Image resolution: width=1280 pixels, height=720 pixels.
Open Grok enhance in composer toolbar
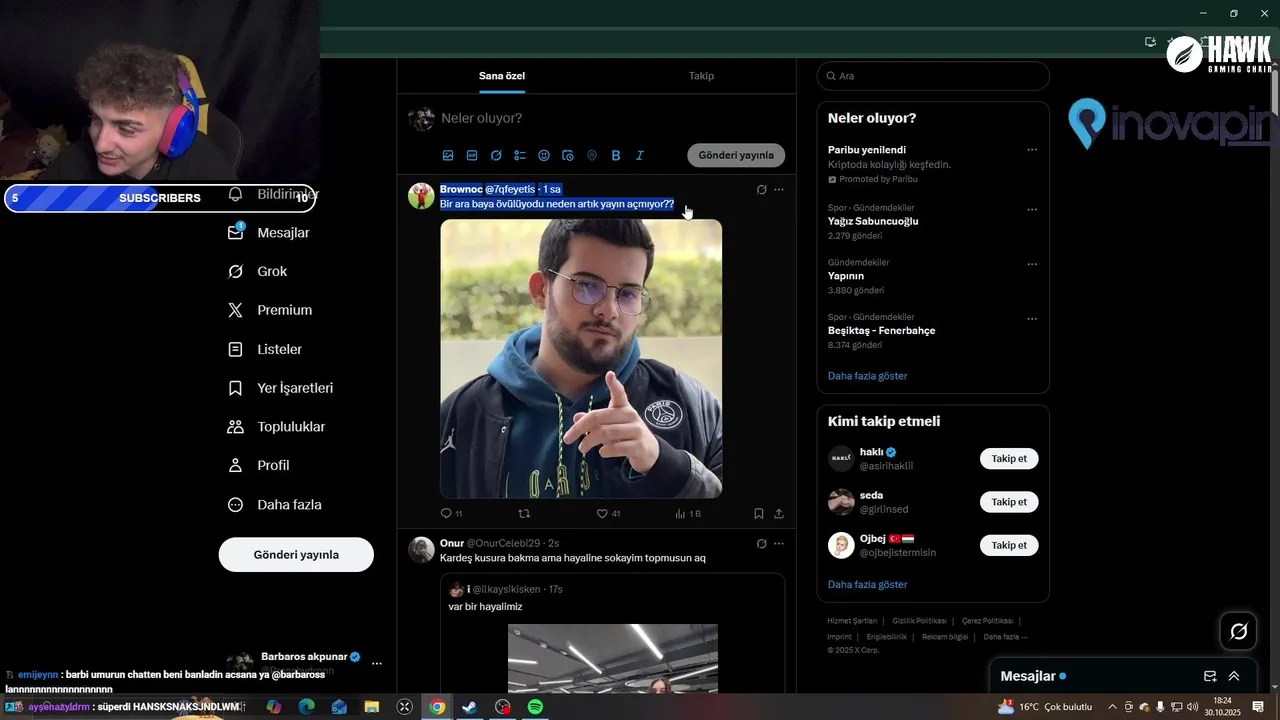click(496, 155)
